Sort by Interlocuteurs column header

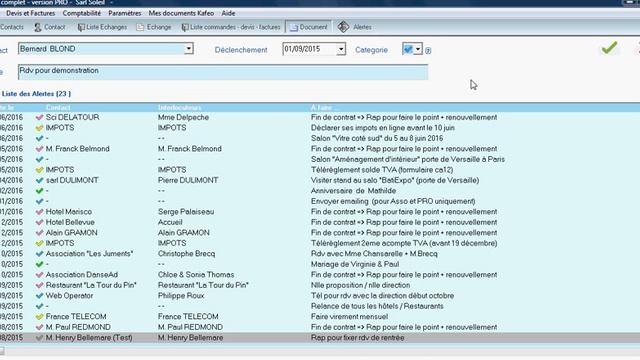[180, 107]
